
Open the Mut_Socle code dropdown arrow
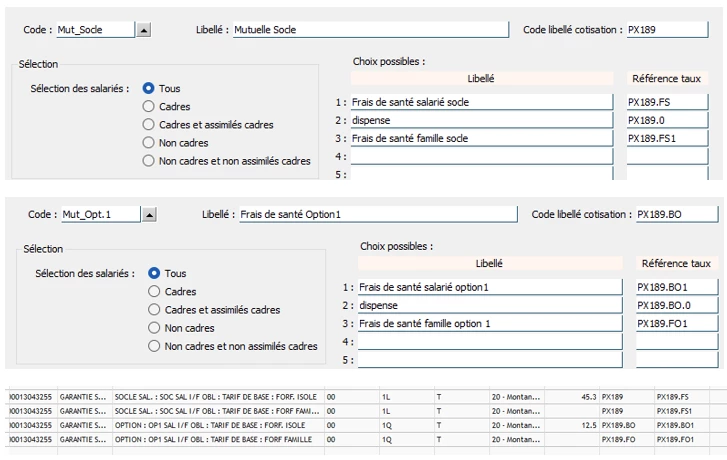tap(144, 31)
